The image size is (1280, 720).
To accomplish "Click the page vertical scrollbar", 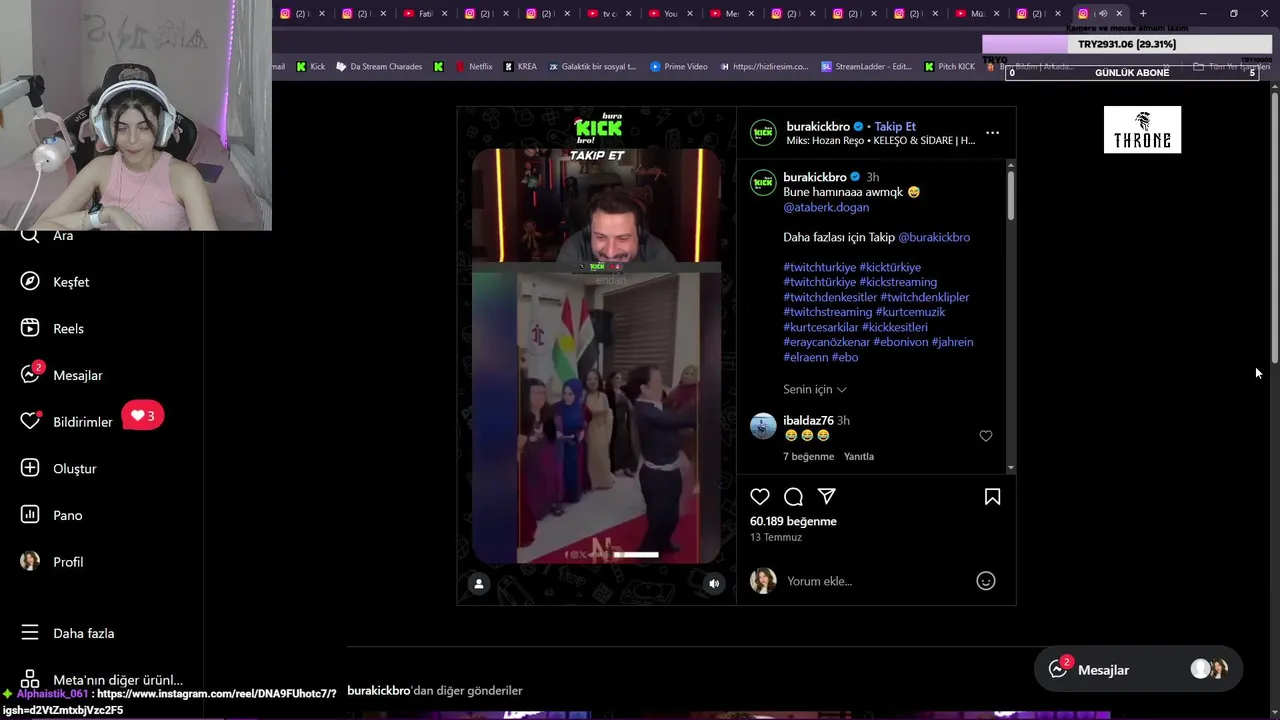I will (x=1275, y=228).
